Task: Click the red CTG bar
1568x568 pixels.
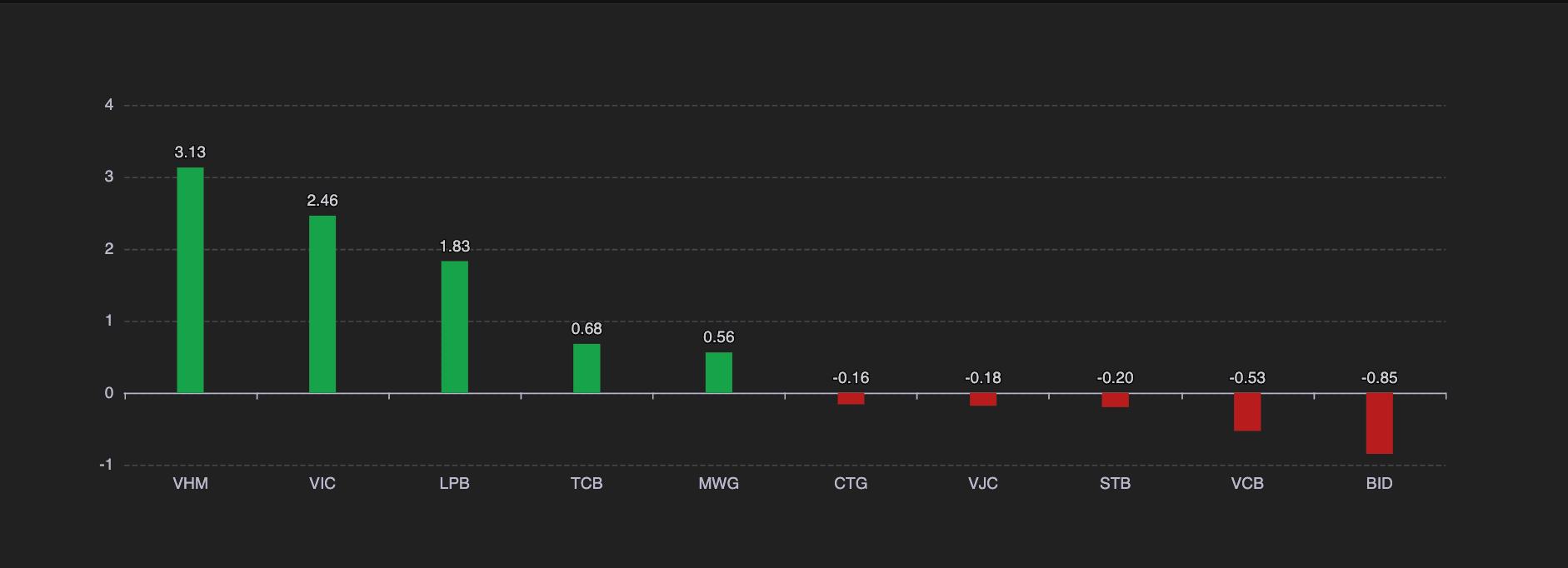Action: pos(851,399)
